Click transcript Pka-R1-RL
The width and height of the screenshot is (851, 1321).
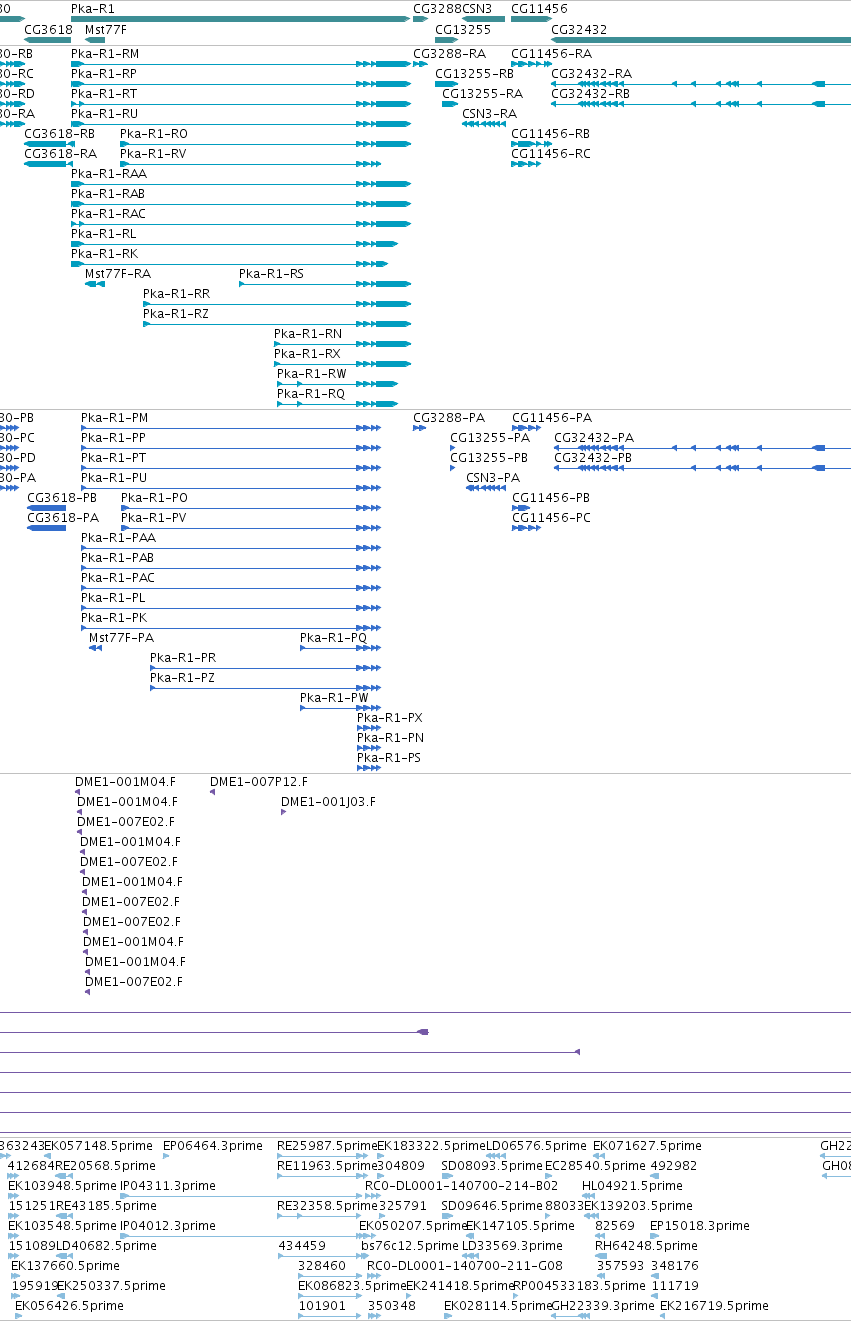click(104, 234)
